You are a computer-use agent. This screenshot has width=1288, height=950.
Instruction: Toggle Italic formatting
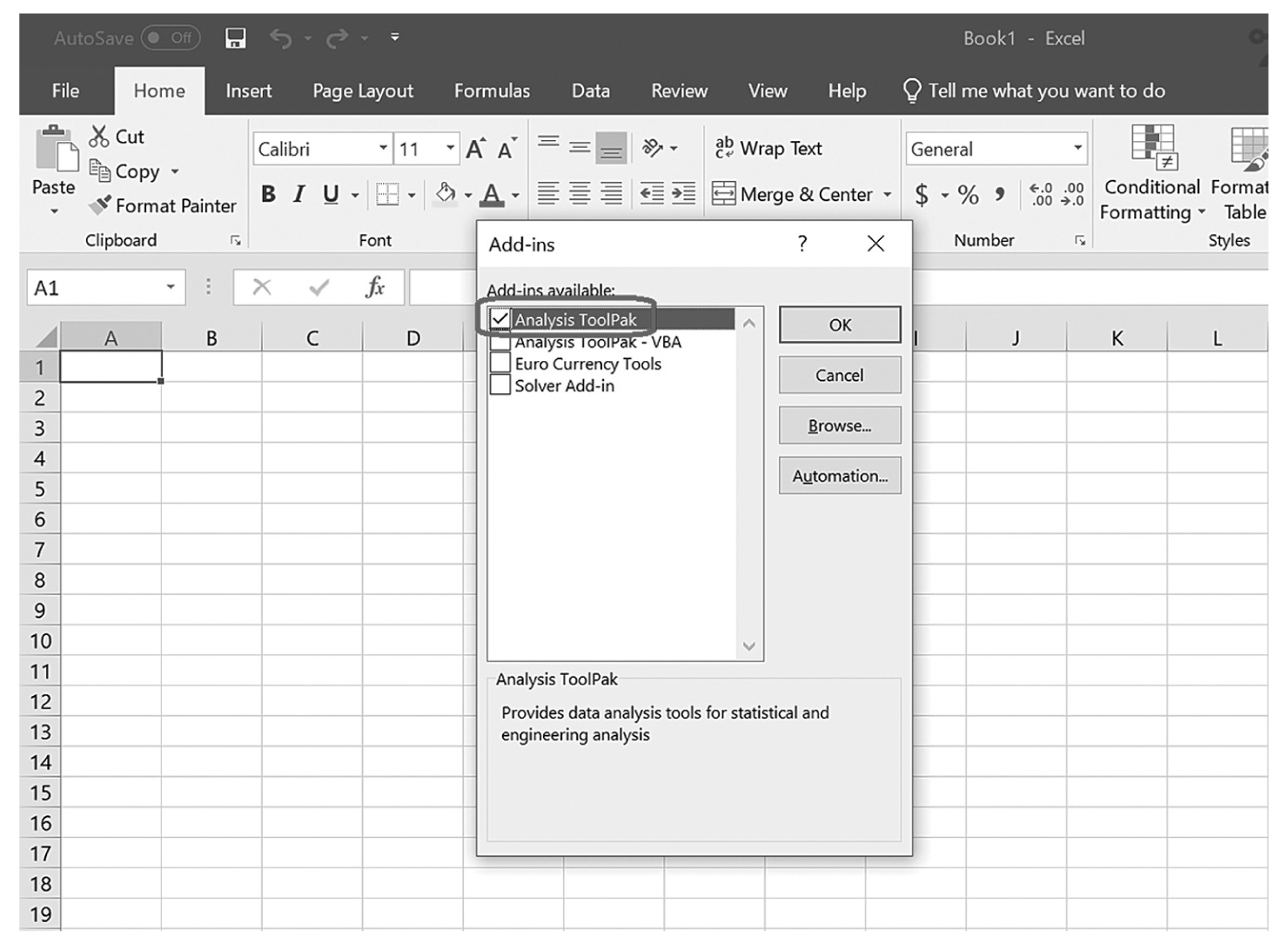pyautogui.click(x=299, y=194)
